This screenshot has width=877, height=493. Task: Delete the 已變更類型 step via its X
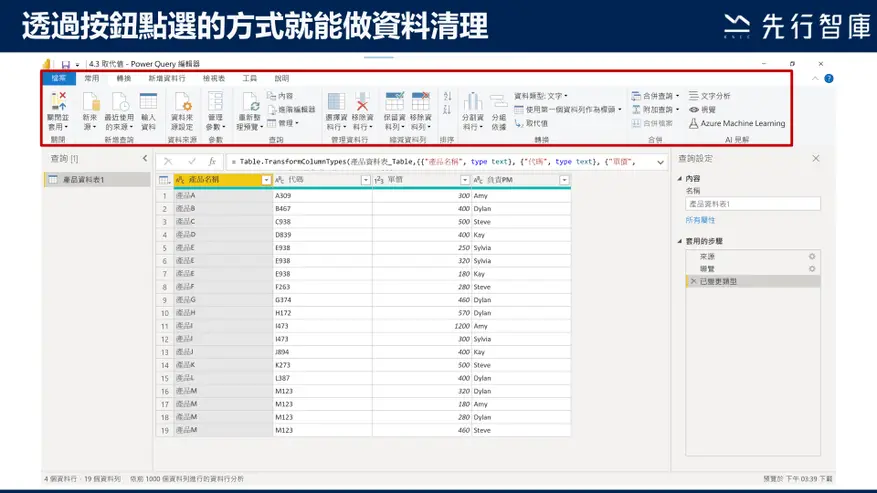pyautogui.click(x=694, y=281)
